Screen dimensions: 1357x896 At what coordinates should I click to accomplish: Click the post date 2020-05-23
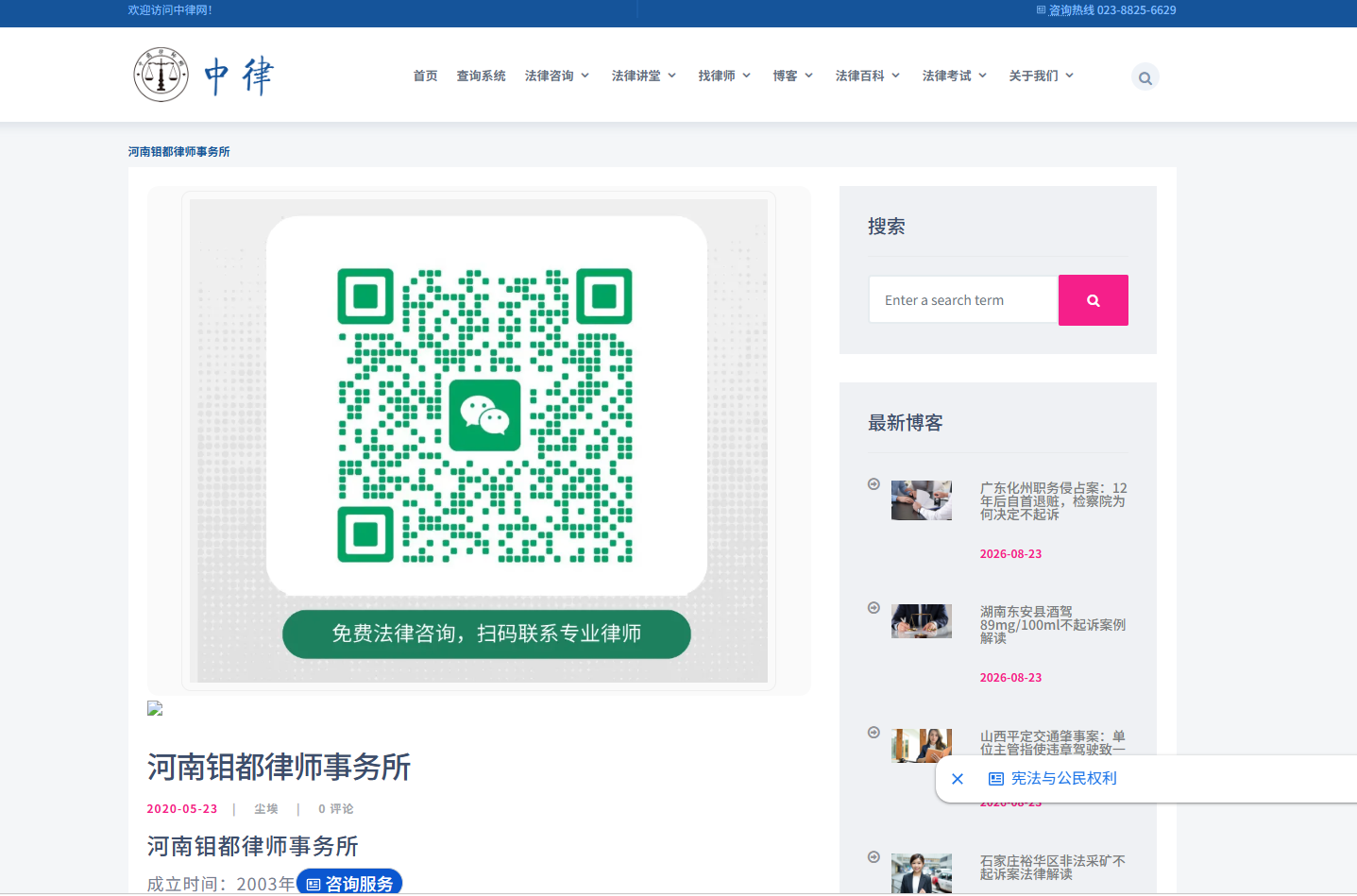[182, 809]
